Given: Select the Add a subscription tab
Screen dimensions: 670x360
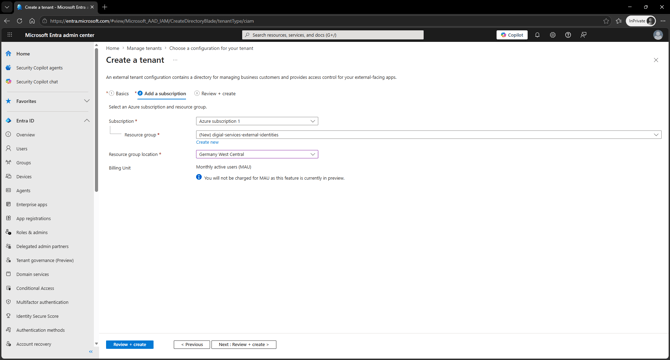Looking at the screenshot, I should click(162, 94).
